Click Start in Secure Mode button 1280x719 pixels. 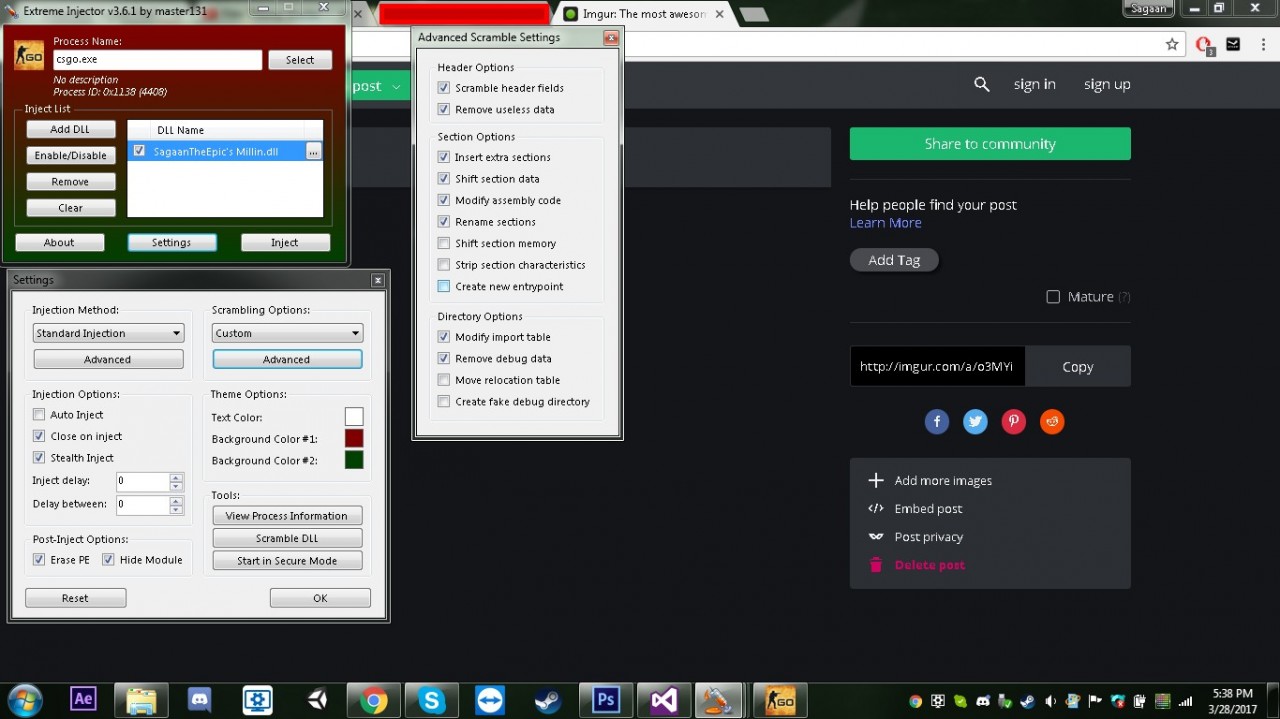[x=287, y=561]
